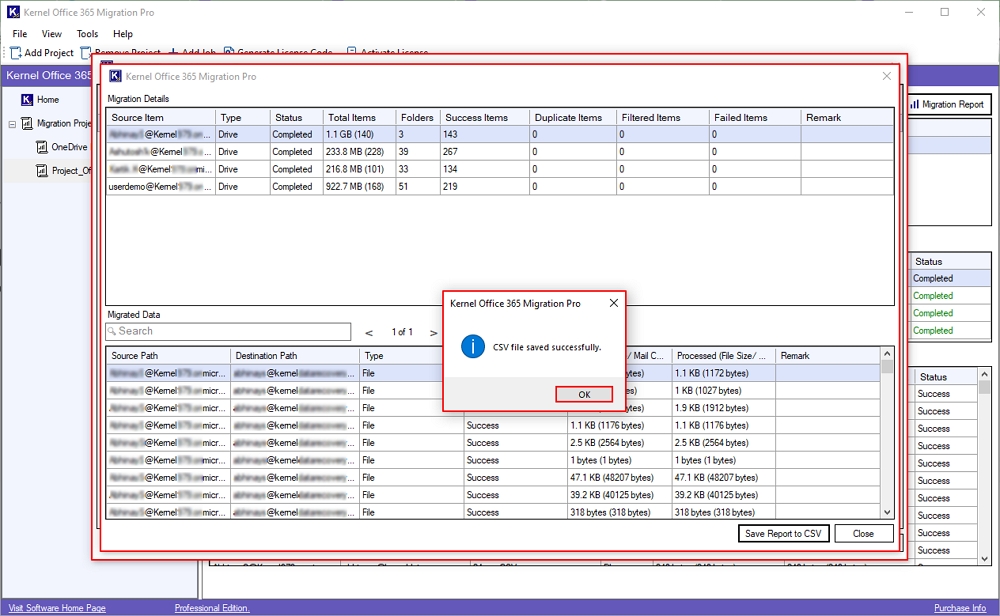Viewport: 1000px width, 616px height.
Task: Click inside the Migrated Data search field
Action: click(227, 331)
